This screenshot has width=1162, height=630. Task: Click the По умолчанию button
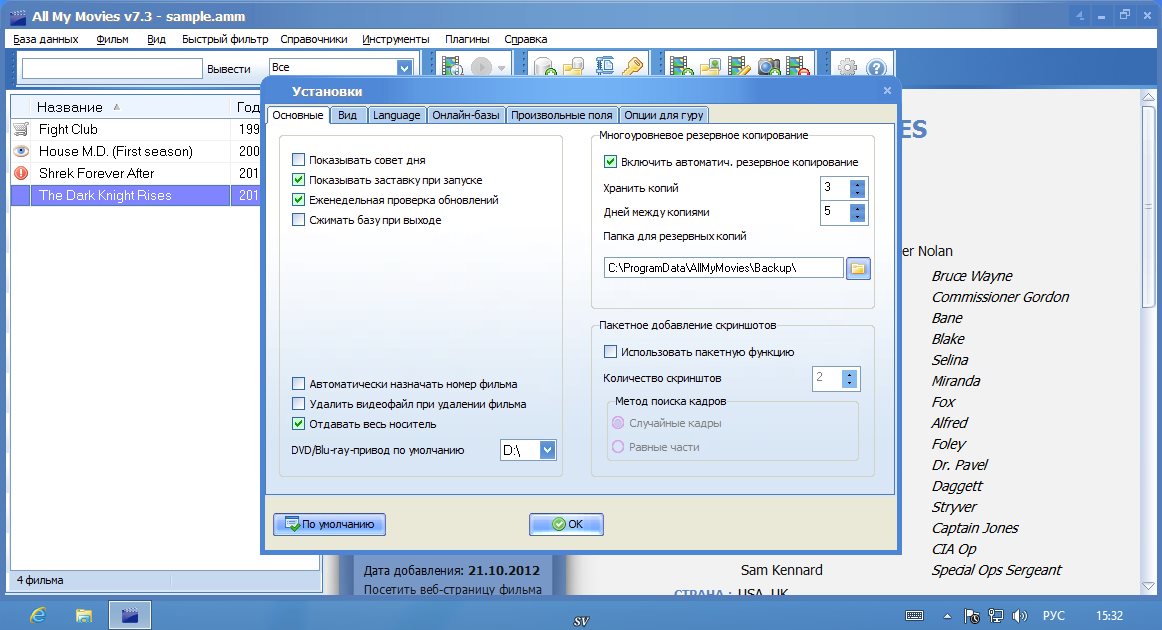(x=329, y=524)
